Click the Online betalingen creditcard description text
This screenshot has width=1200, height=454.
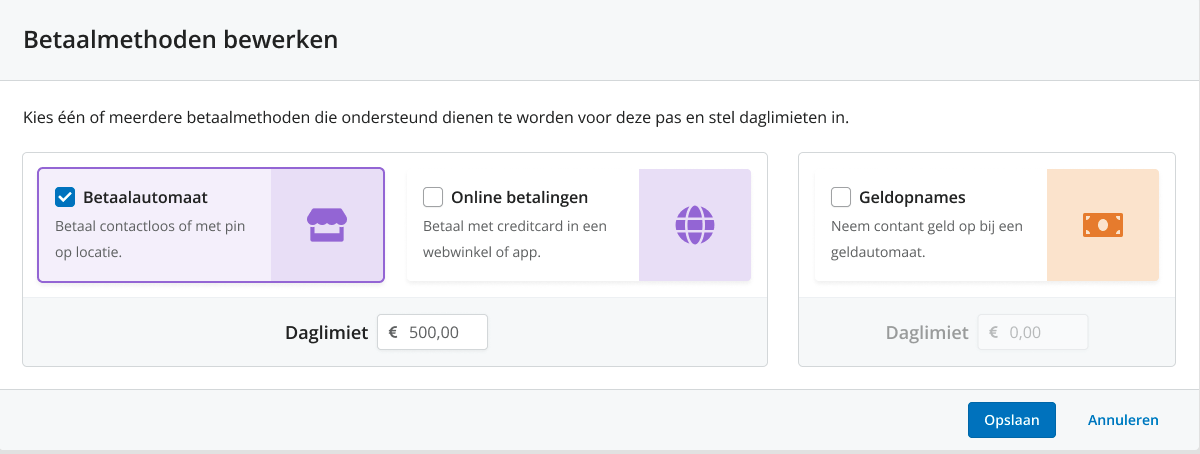click(515, 239)
